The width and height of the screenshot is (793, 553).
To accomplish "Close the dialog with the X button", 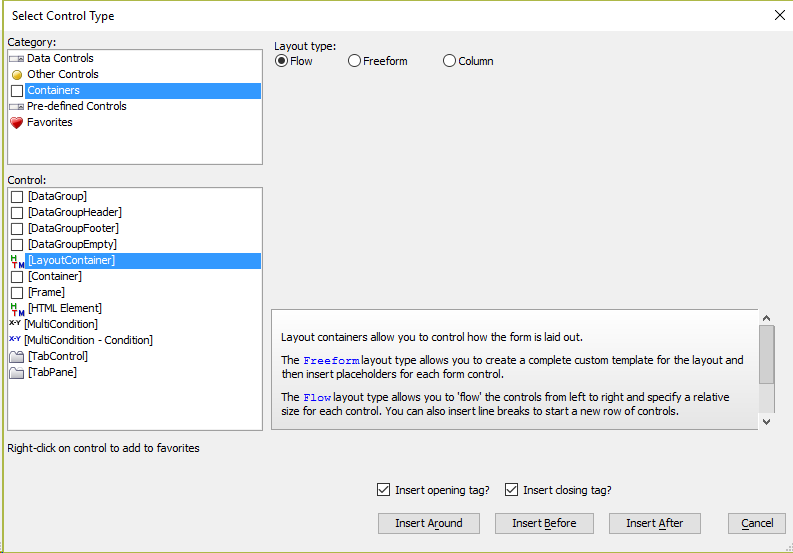I will click(x=780, y=16).
